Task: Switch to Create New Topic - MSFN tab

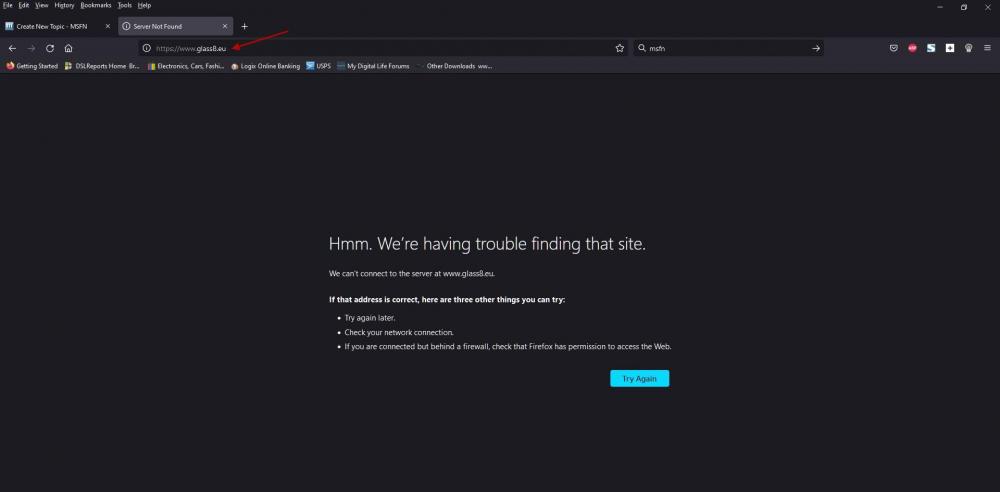Action: tap(51, 26)
